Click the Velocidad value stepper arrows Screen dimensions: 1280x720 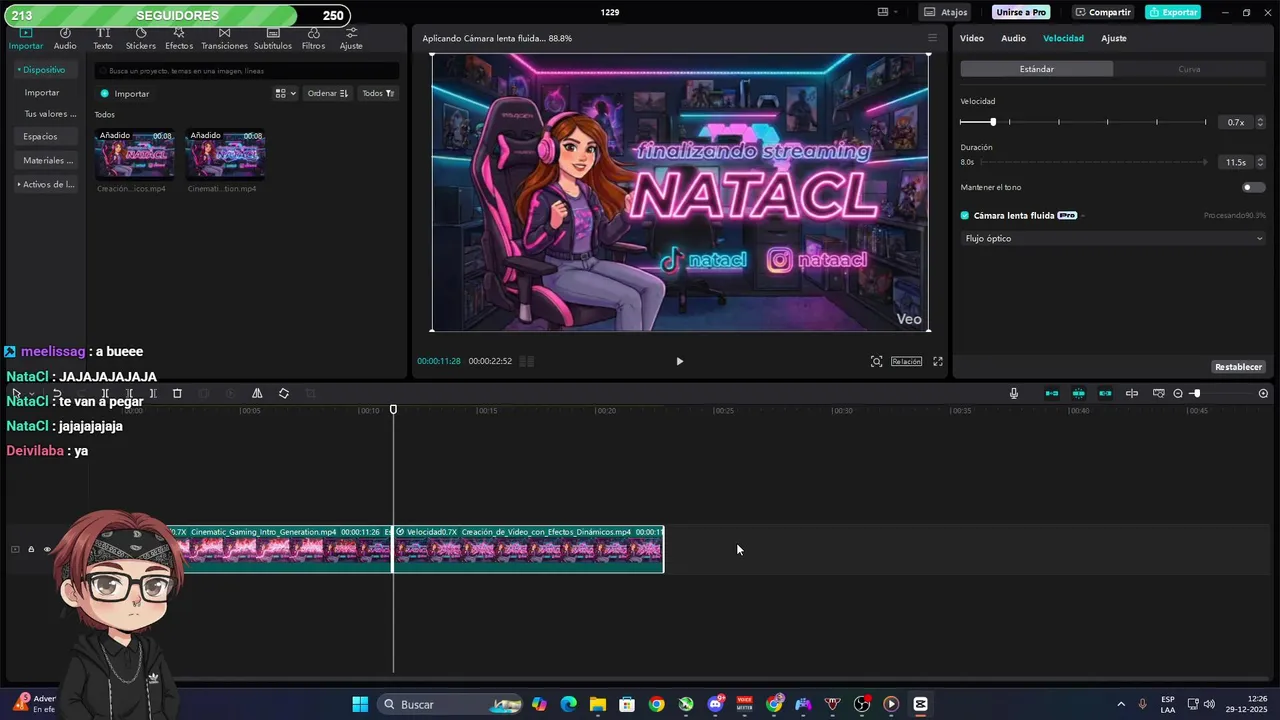(1260, 122)
